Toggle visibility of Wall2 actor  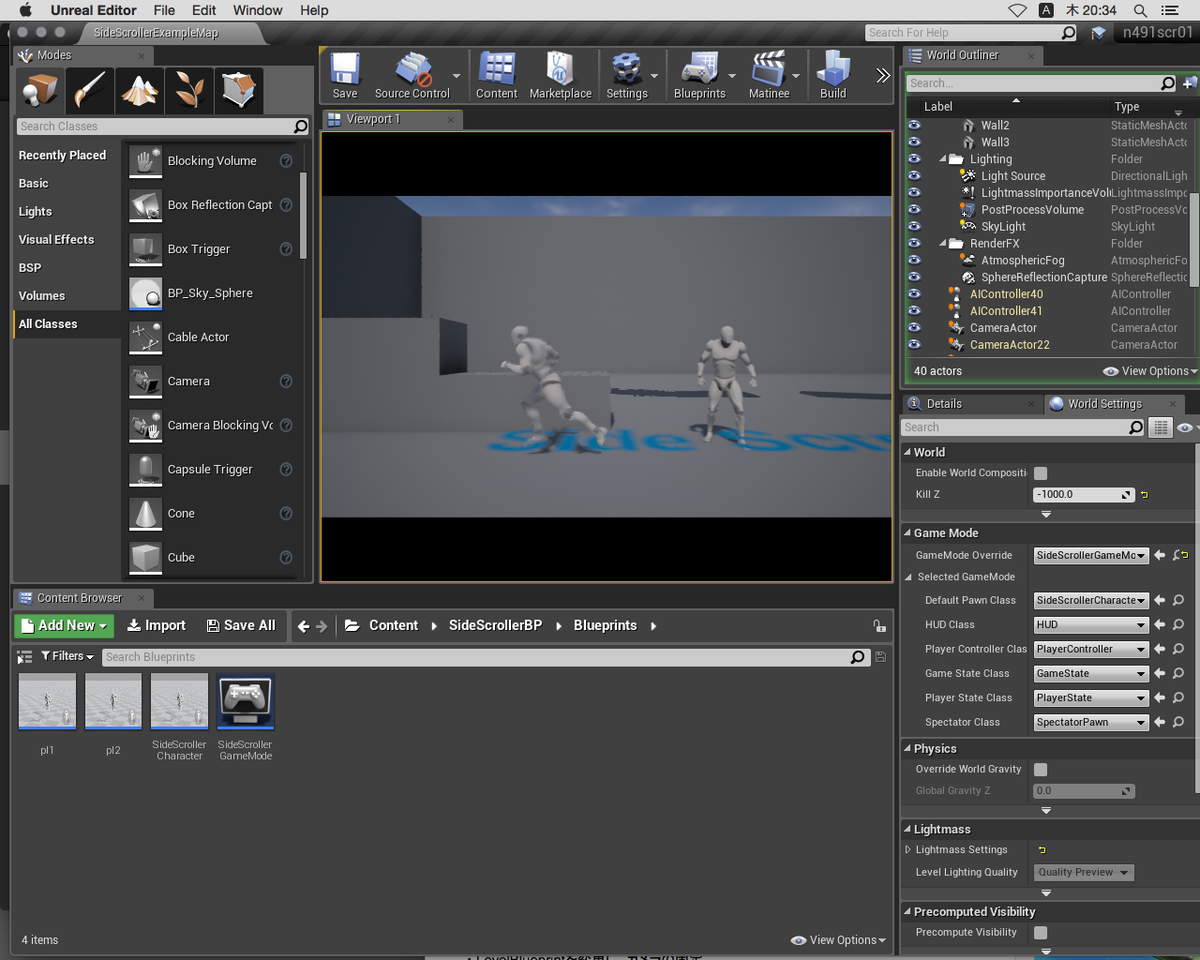pos(913,126)
